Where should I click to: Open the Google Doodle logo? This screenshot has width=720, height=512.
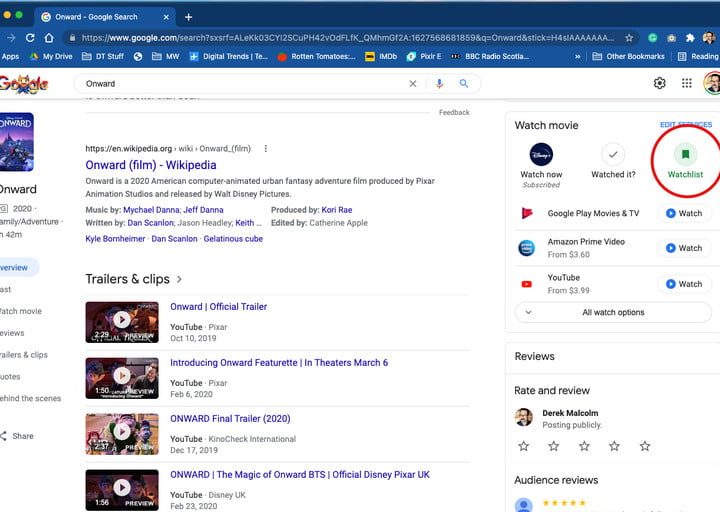(x=23, y=84)
